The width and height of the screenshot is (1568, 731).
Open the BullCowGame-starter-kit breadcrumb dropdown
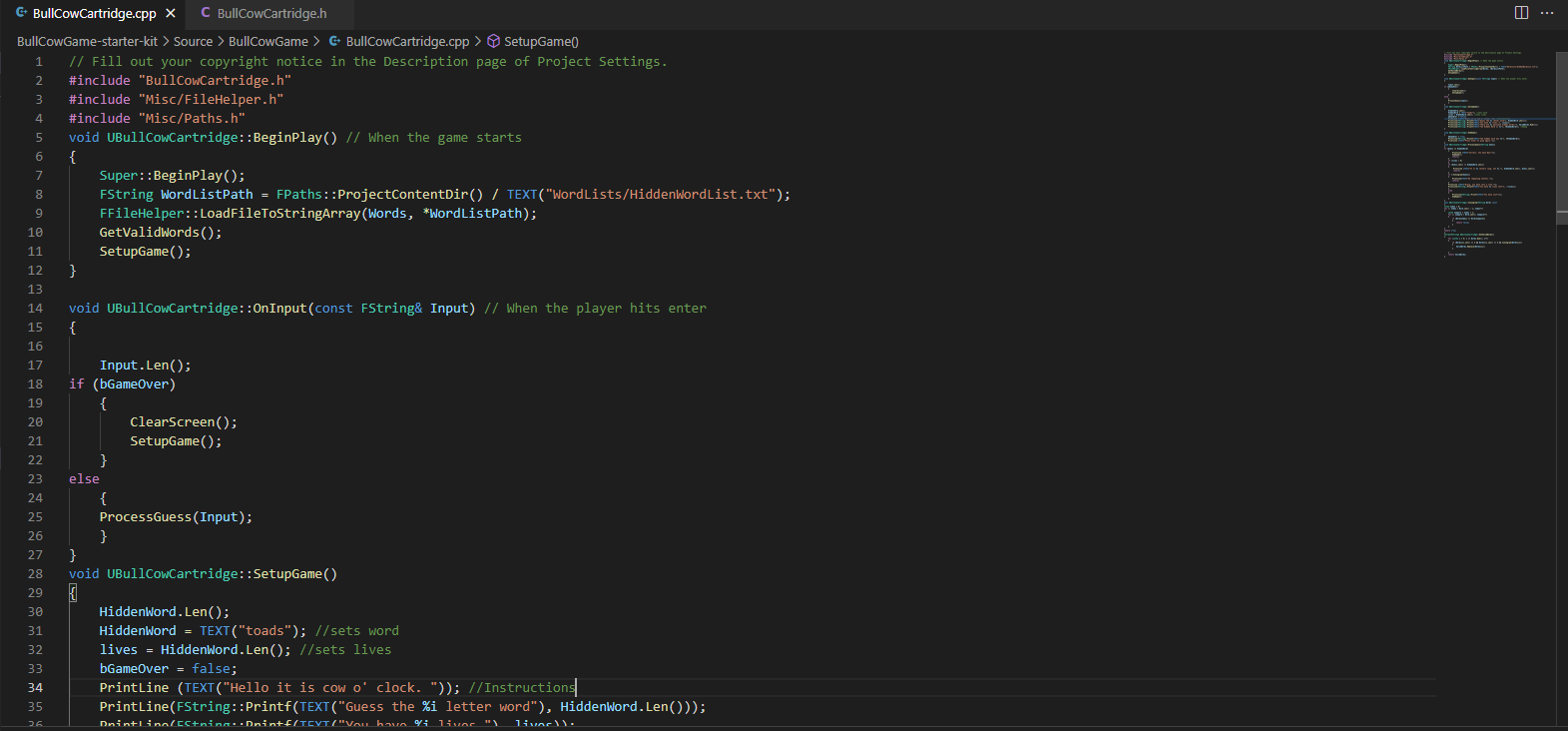pos(87,41)
